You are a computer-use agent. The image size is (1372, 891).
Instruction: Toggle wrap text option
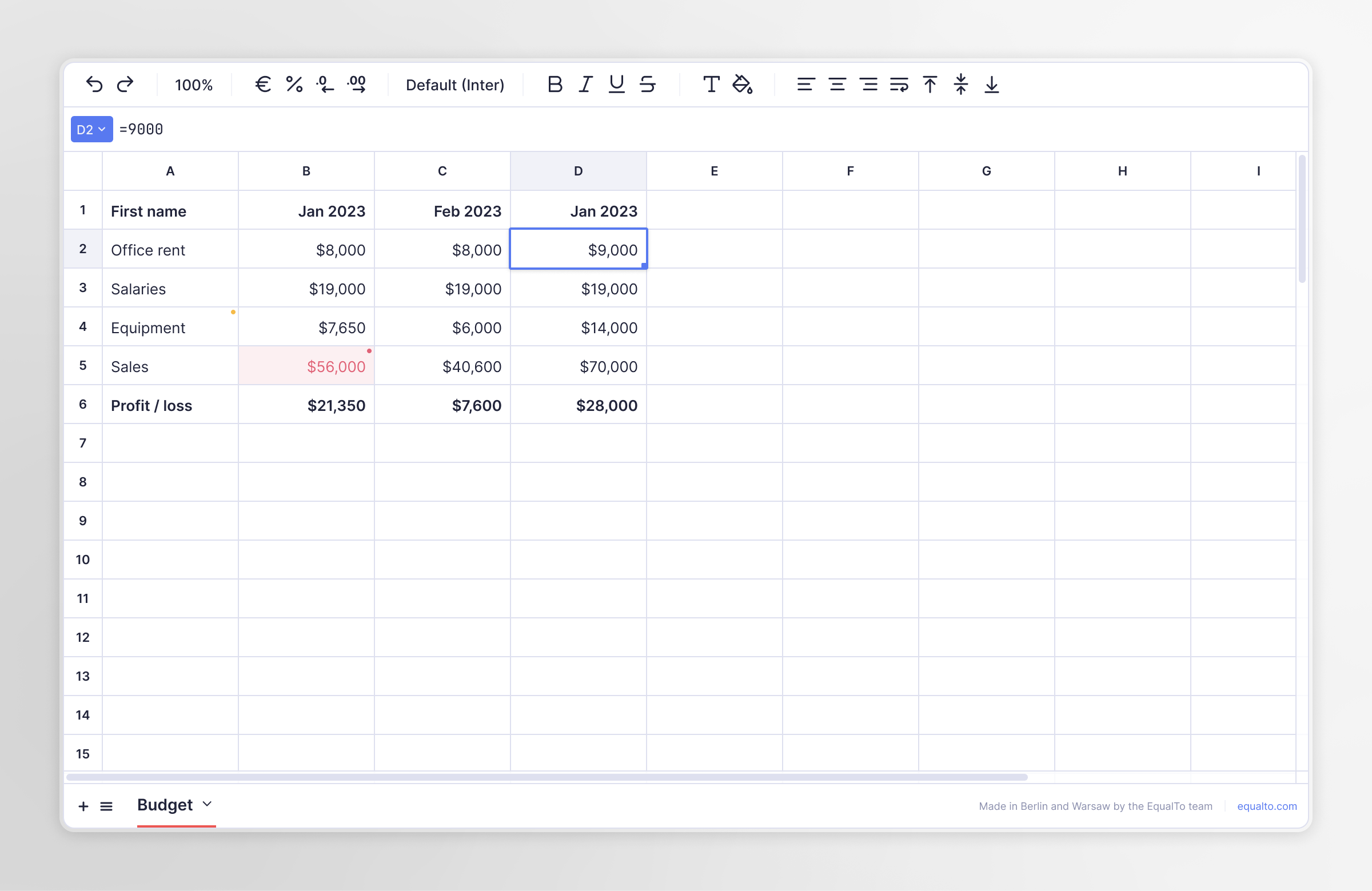(899, 85)
